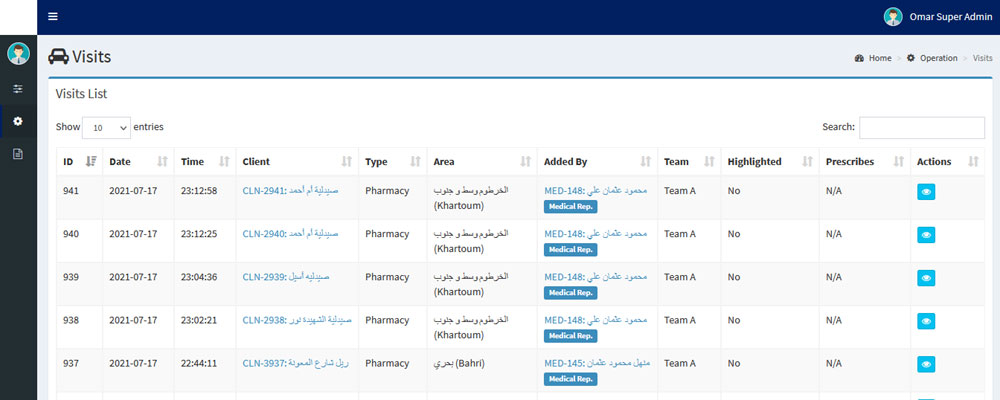Screen dimensions: 1000x400
Task: Open MED-145 user link in row 937
Action: tap(597, 363)
